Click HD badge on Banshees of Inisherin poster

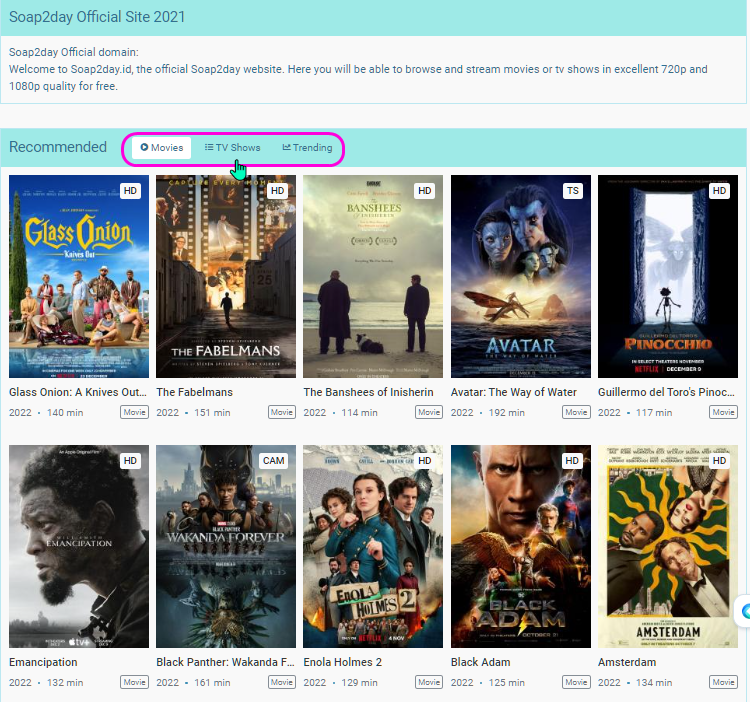pos(425,191)
